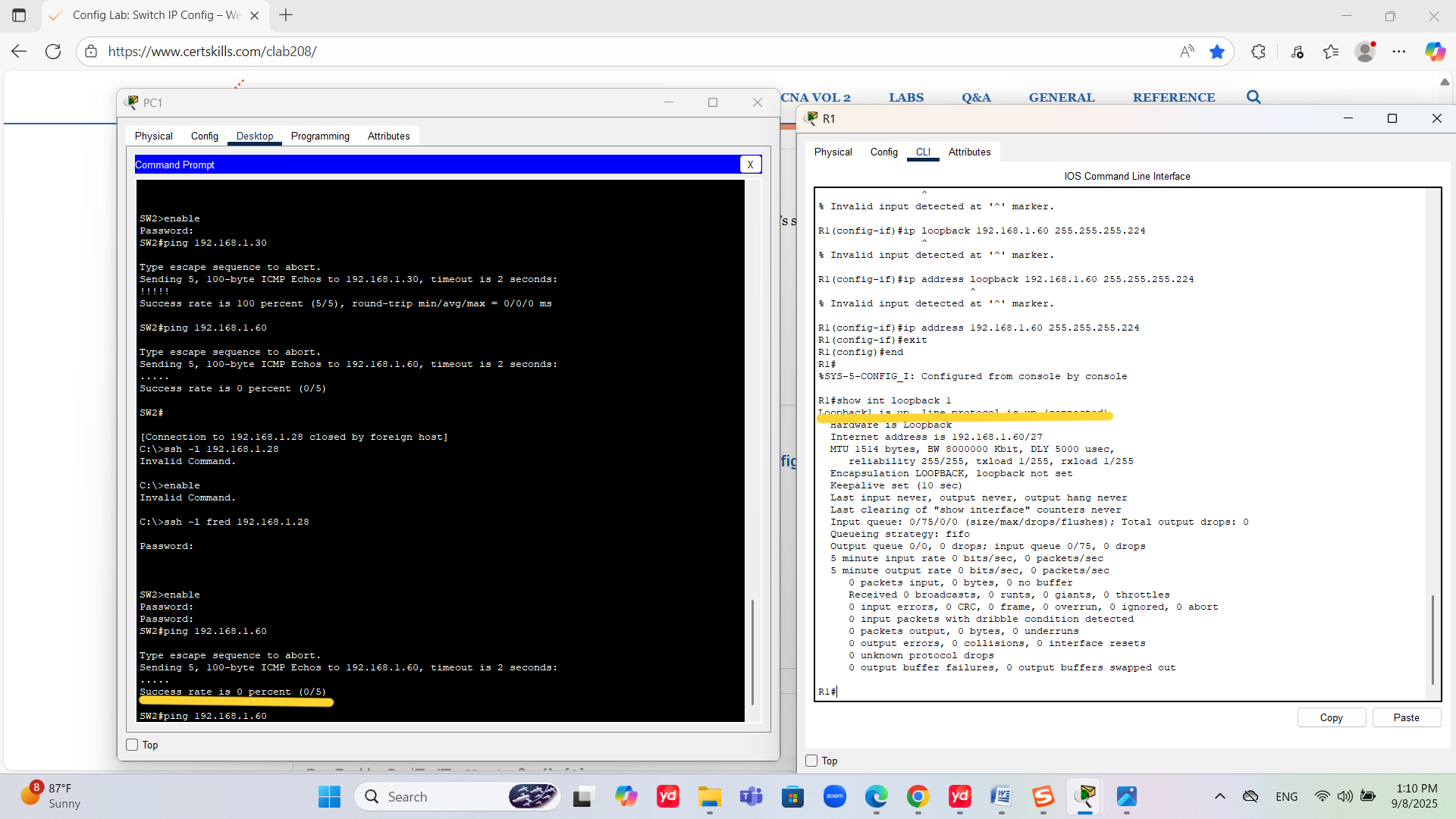Click the Copy button in R1 CLI
1456x819 pixels.
(x=1331, y=717)
